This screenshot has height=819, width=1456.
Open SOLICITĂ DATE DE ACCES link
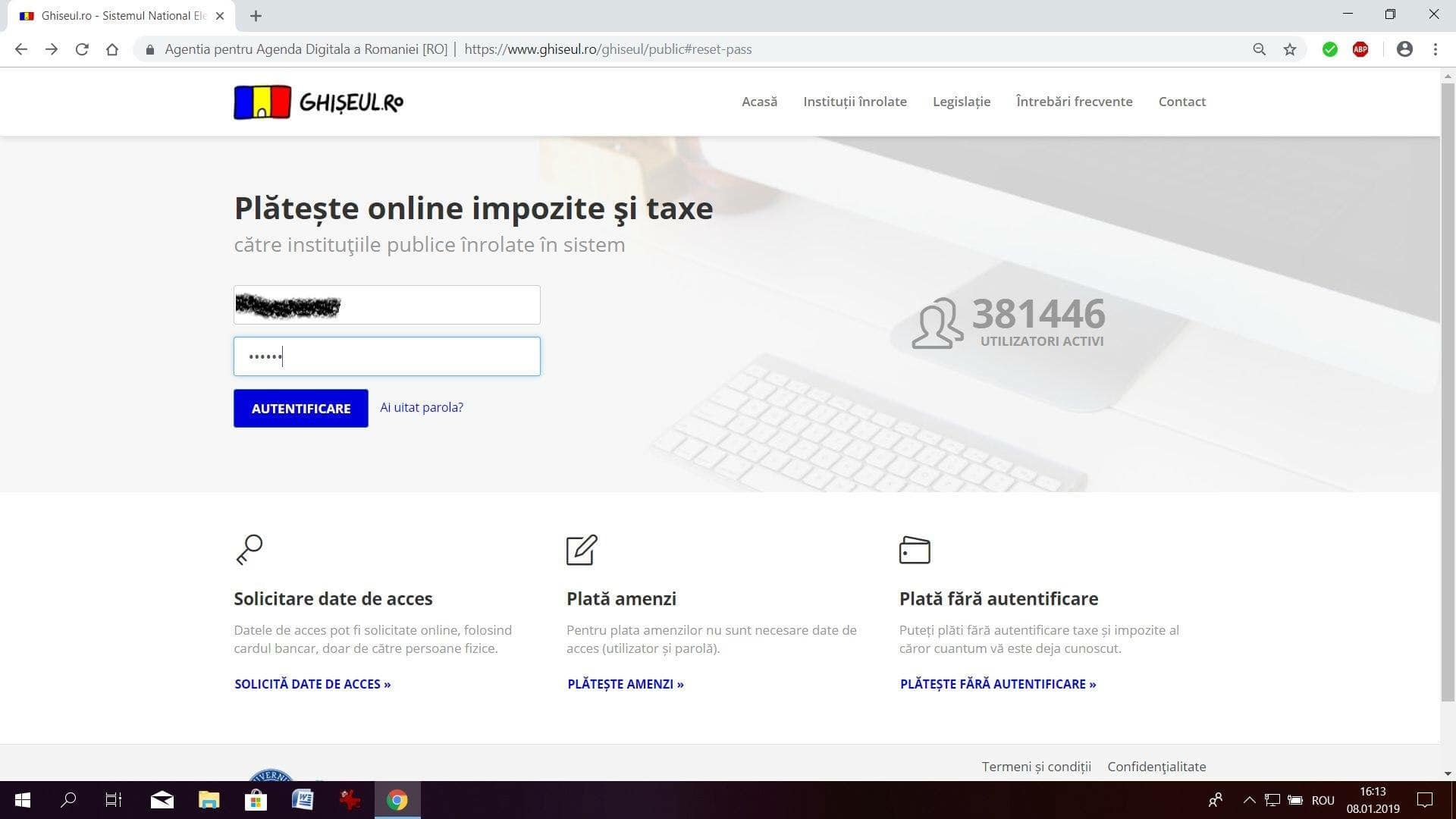point(312,684)
